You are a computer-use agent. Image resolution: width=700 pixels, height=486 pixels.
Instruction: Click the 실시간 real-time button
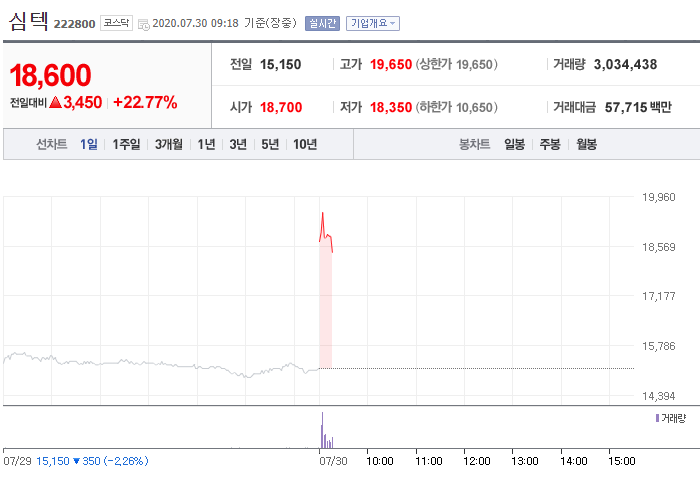point(322,23)
